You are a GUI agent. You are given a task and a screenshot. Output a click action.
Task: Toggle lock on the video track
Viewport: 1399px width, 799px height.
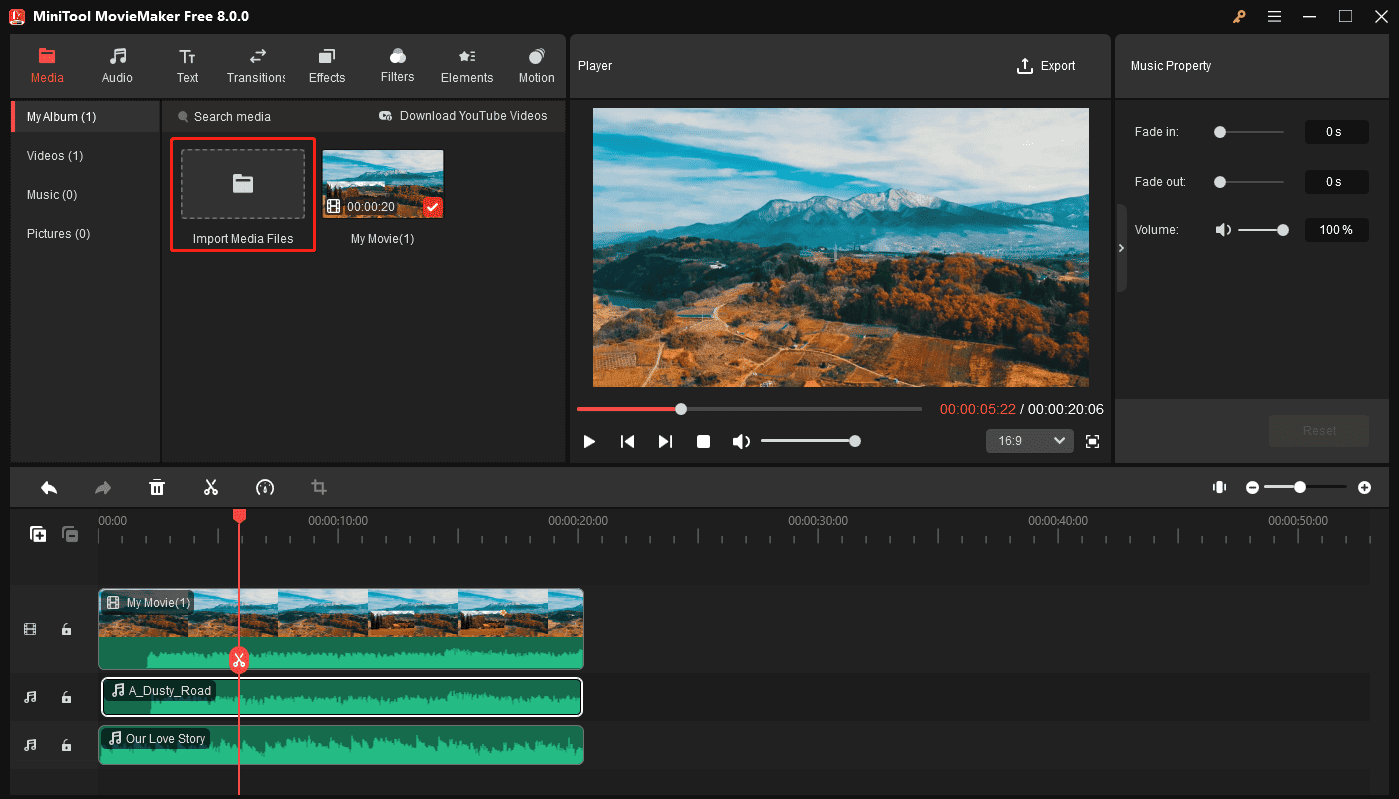[x=66, y=630]
